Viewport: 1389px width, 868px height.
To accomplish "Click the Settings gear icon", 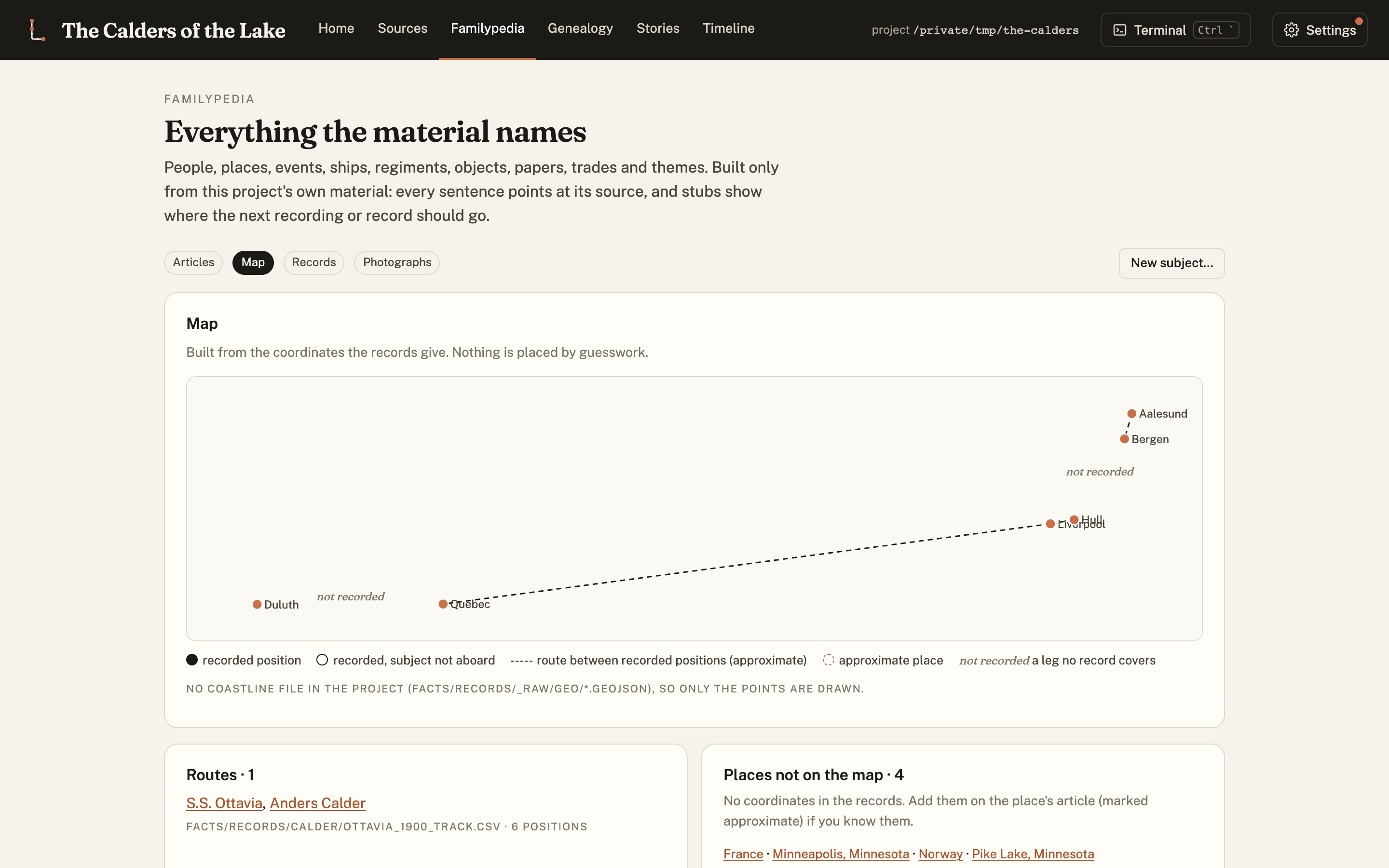I will (1292, 30).
